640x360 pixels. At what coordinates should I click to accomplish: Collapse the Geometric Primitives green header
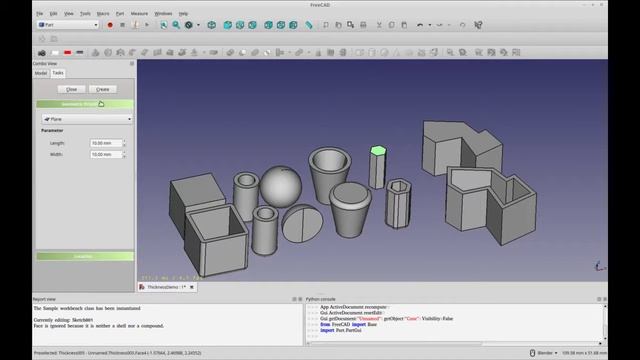(x=85, y=104)
